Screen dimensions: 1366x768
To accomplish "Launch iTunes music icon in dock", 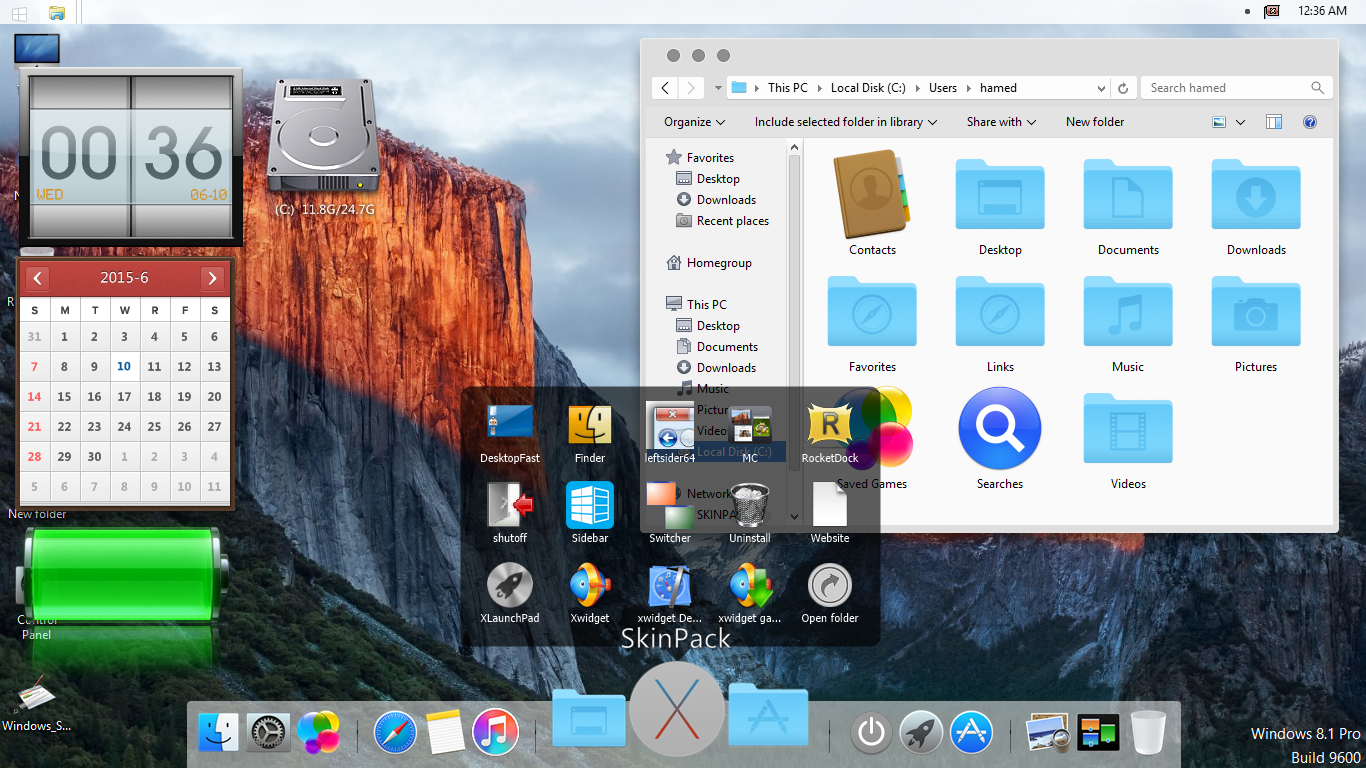I will click(496, 732).
